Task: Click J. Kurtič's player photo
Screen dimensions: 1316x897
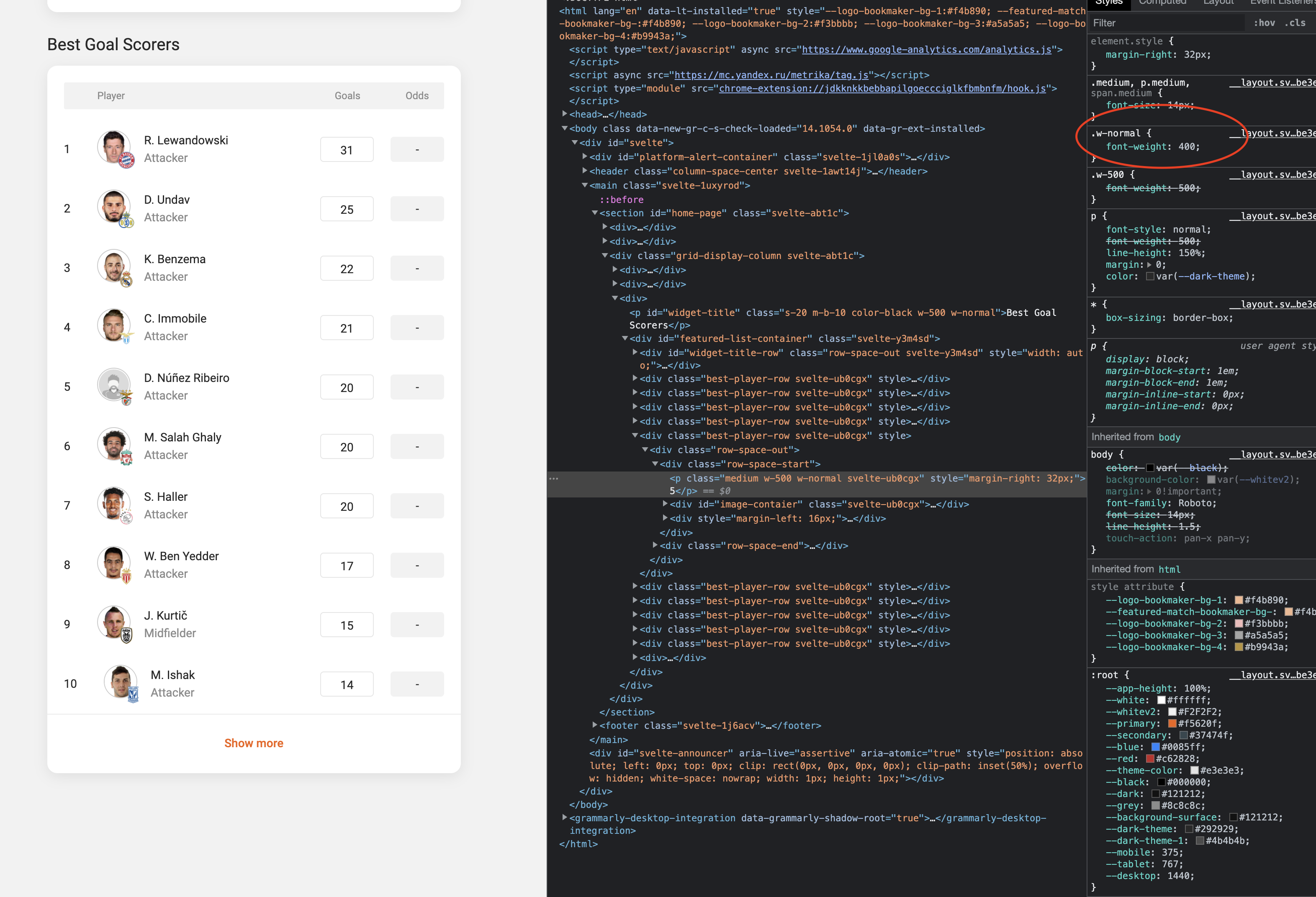Action: click(x=114, y=623)
